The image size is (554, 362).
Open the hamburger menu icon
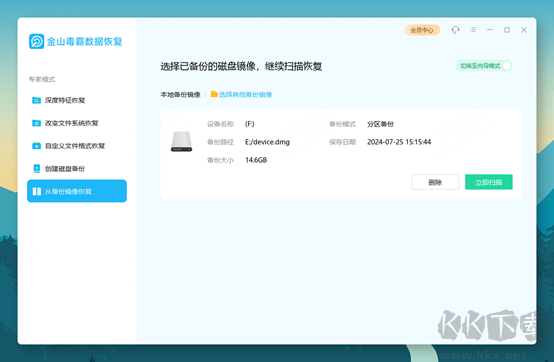coord(473,30)
